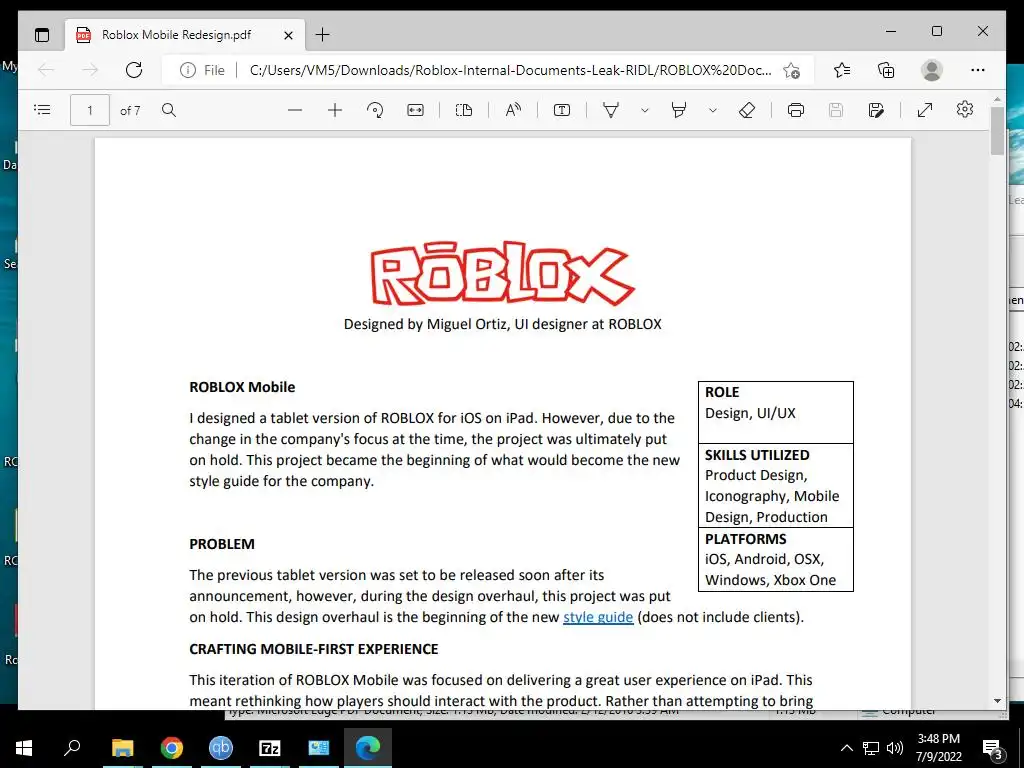Select the Erase tool
1024x768 pixels.
pyautogui.click(x=747, y=110)
